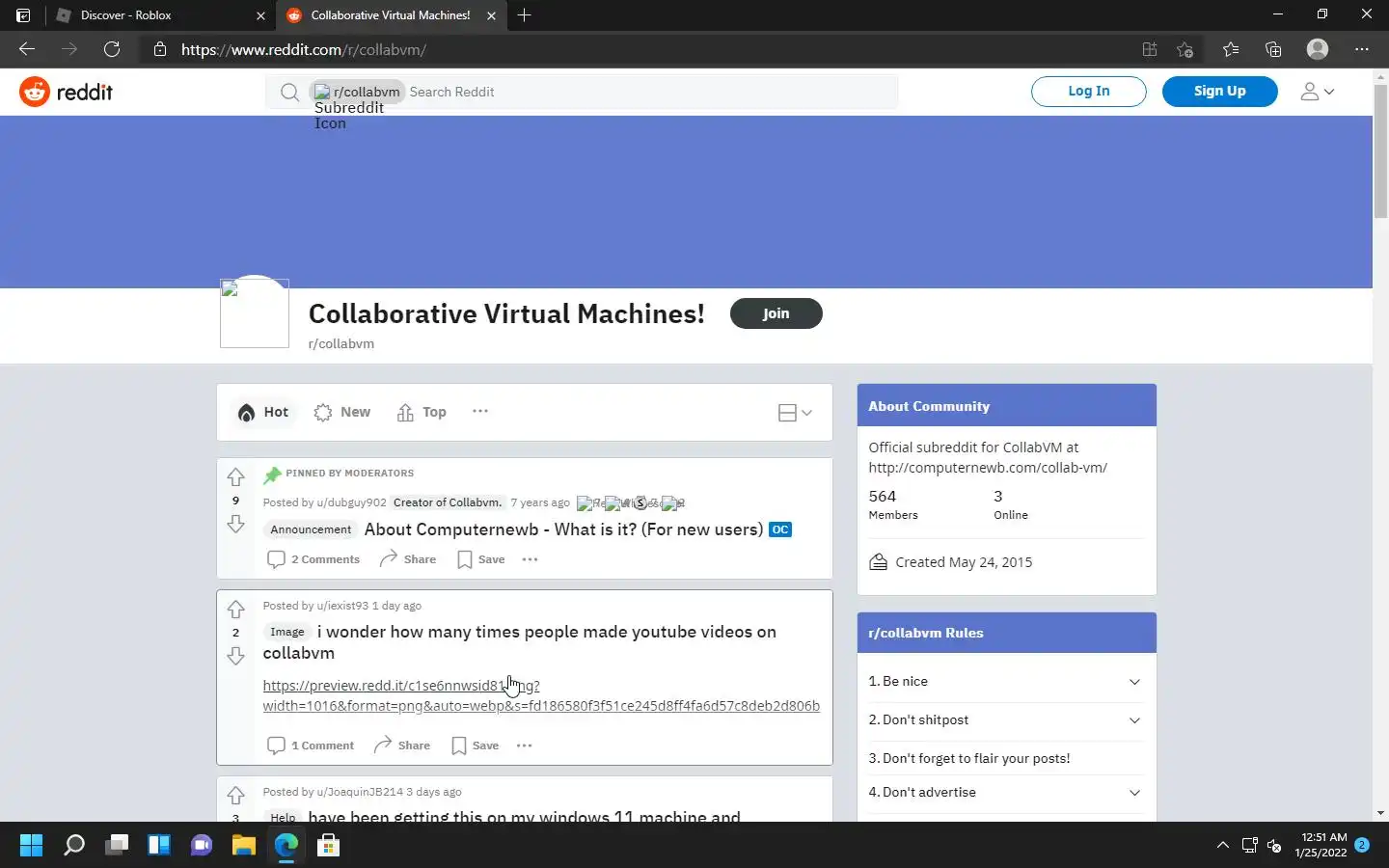Open more options on youtube videos post

coord(524,746)
